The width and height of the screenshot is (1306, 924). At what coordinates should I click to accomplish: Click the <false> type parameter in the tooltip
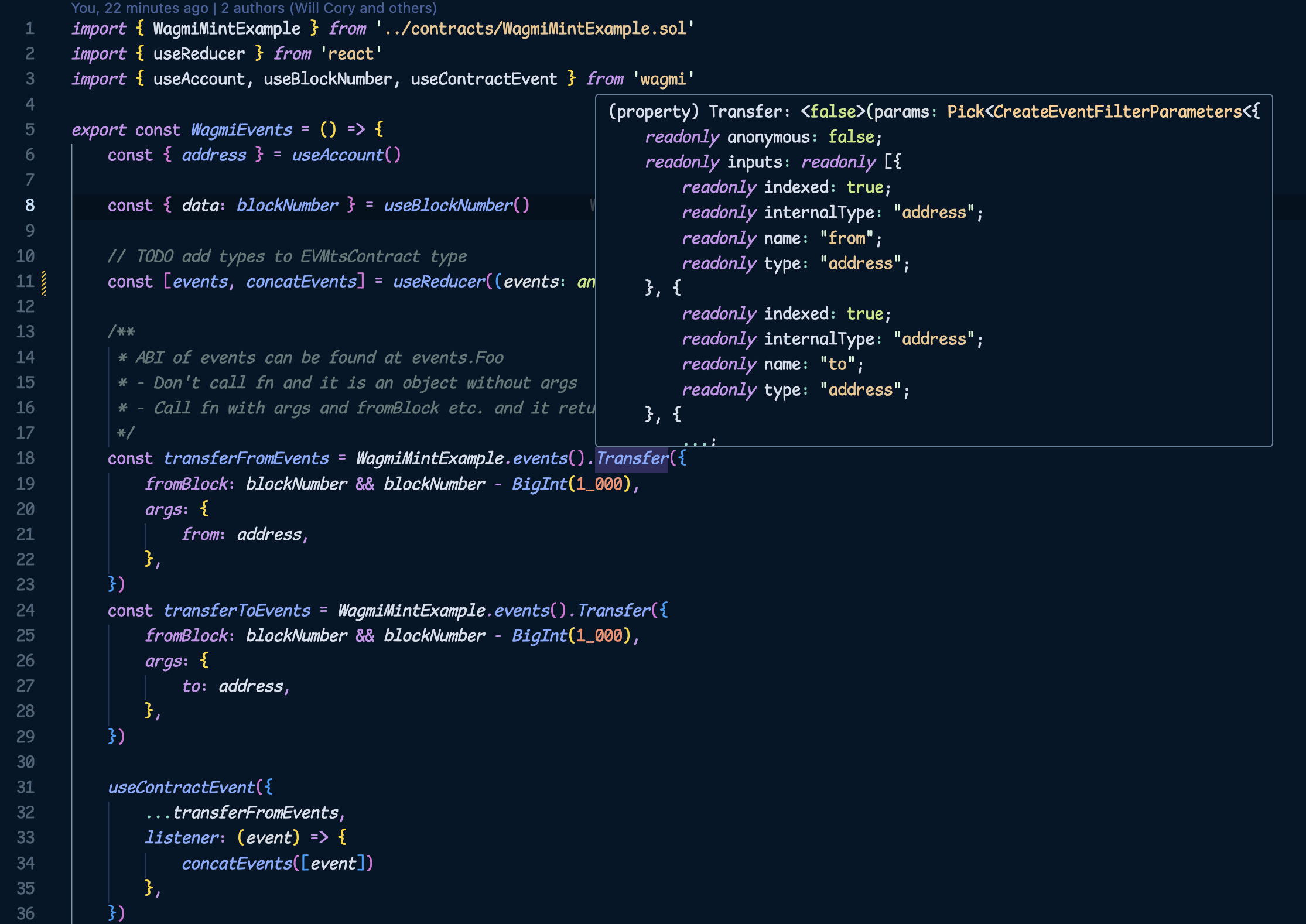(833, 111)
